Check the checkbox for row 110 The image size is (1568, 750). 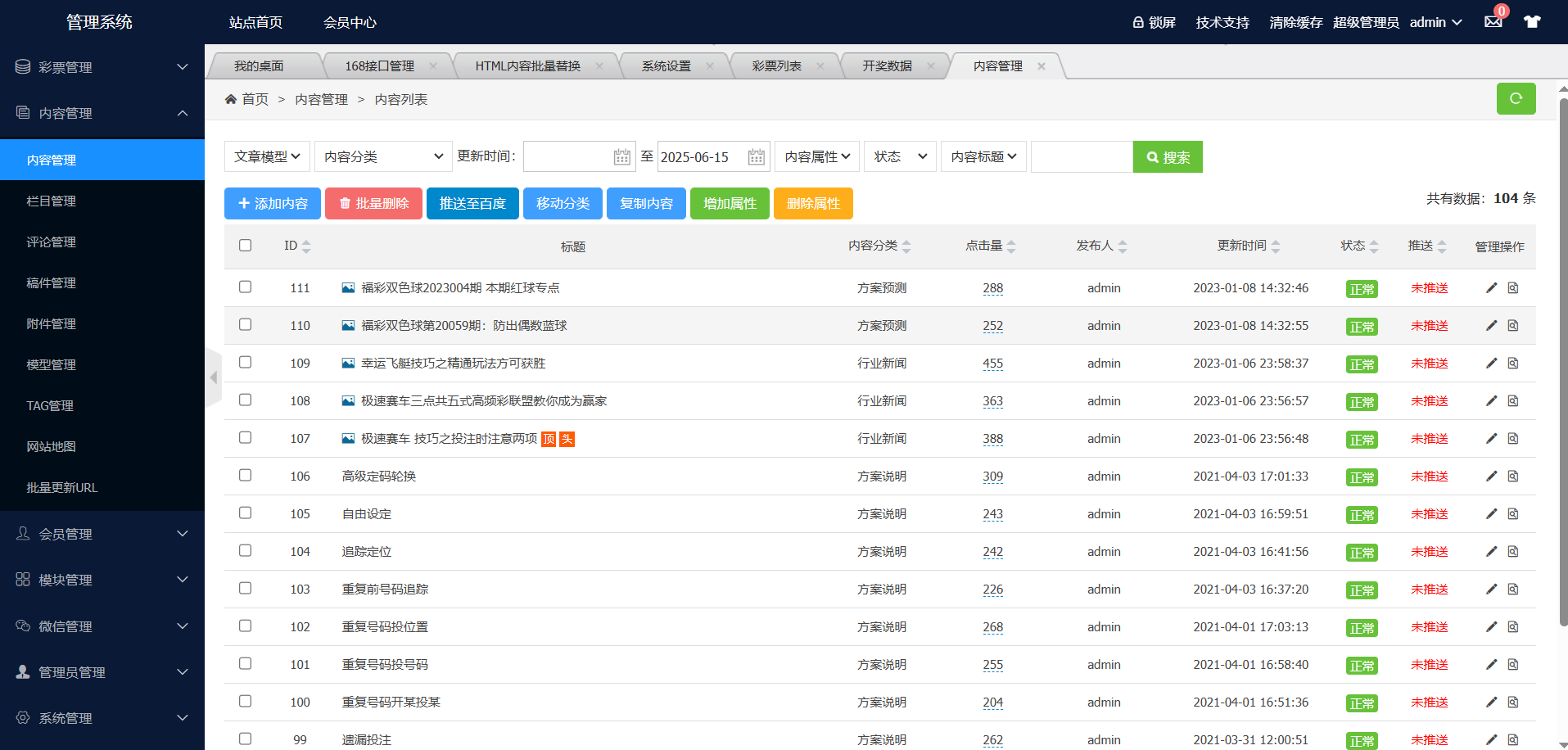point(245,324)
